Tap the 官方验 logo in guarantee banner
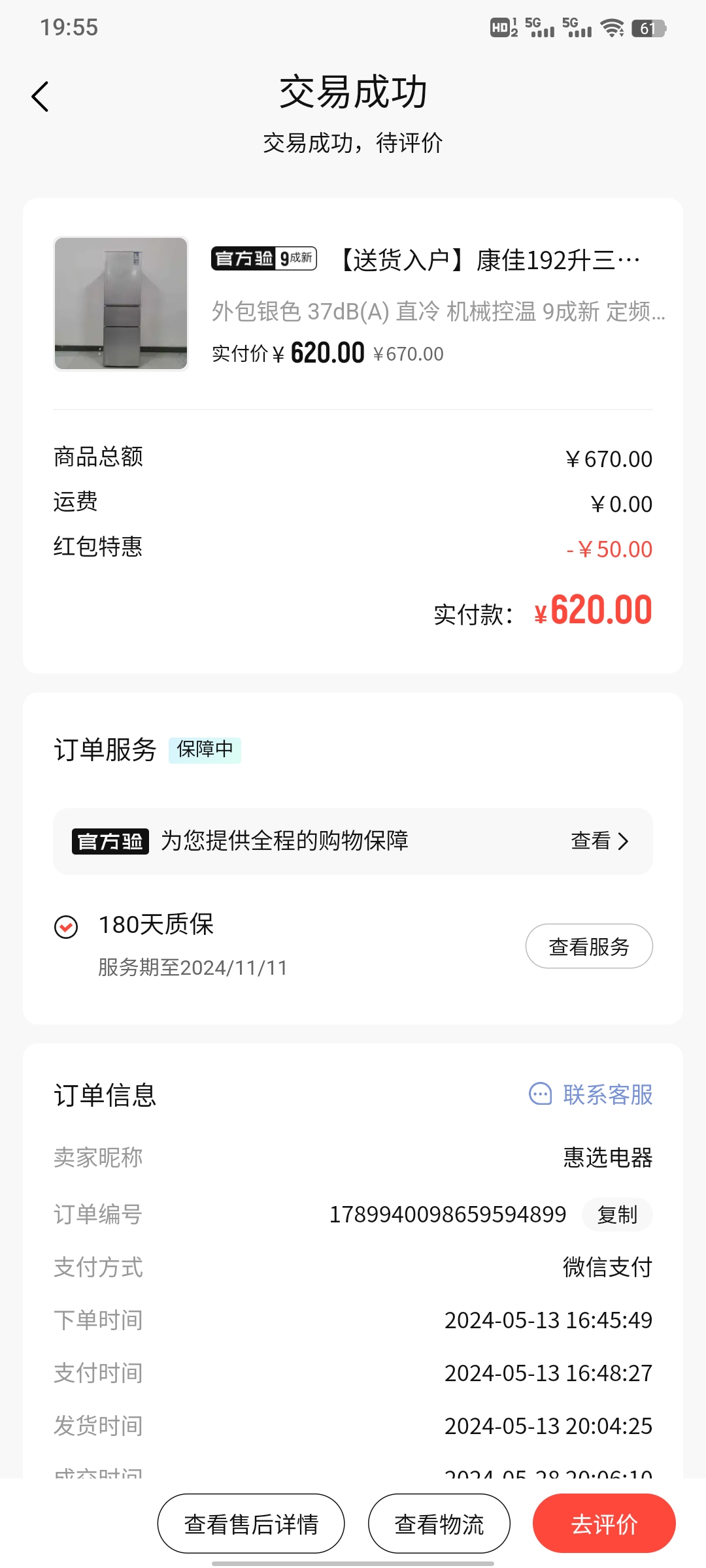Image resolution: width=706 pixels, height=1568 pixels. 110,841
